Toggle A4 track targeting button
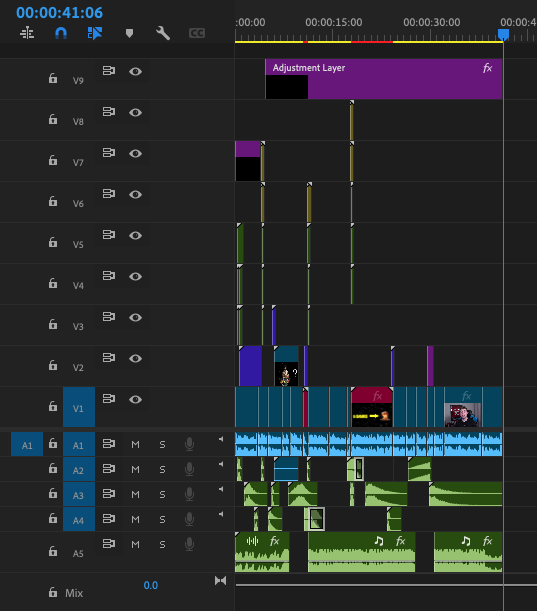Screen dimensions: 537x611 (x=79, y=519)
